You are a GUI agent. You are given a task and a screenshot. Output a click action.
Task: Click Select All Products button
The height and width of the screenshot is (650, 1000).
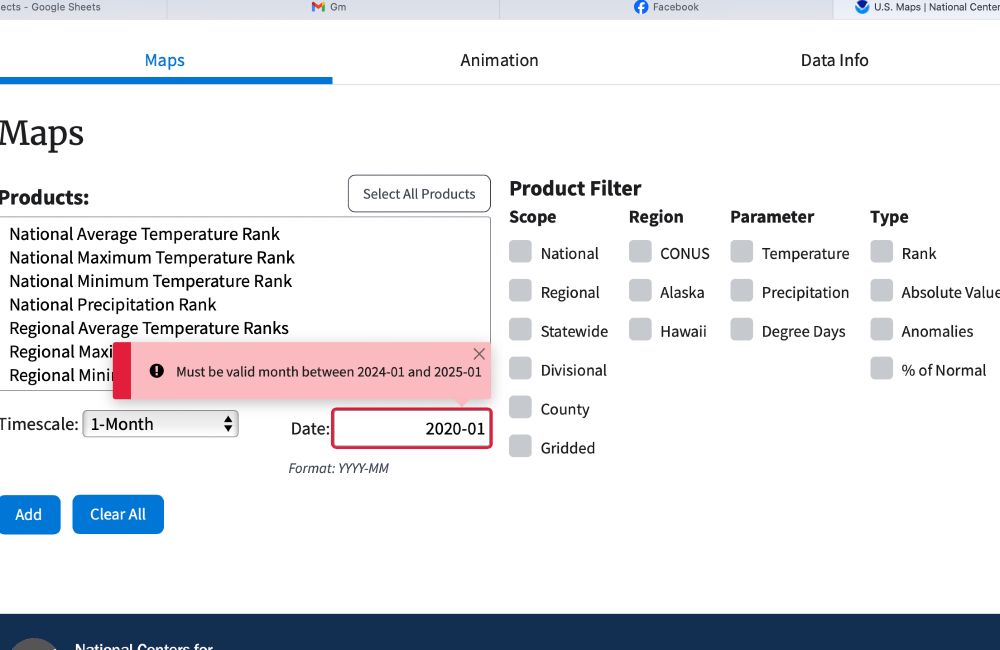point(419,193)
